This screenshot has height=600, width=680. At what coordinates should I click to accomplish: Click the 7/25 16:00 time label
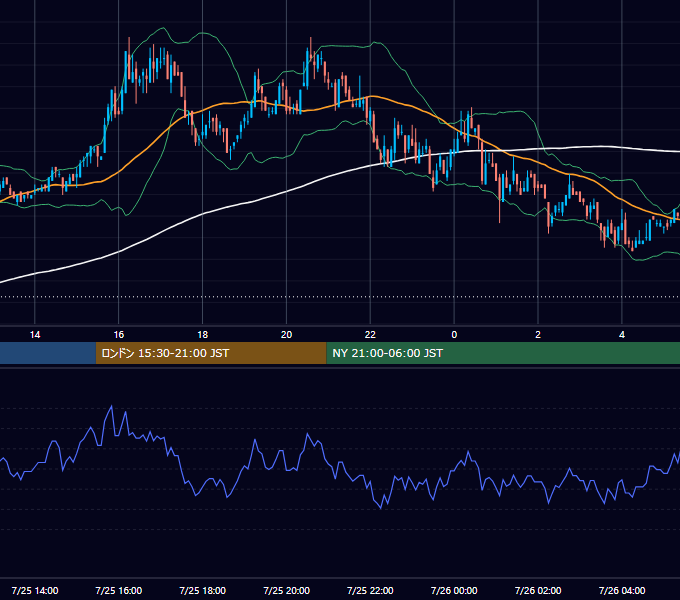click(118, 590)
